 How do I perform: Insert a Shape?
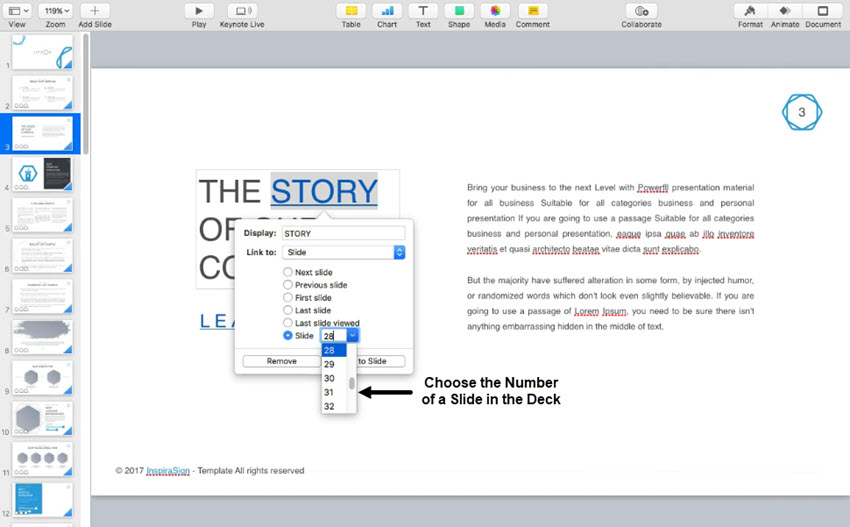click(459, 11)
